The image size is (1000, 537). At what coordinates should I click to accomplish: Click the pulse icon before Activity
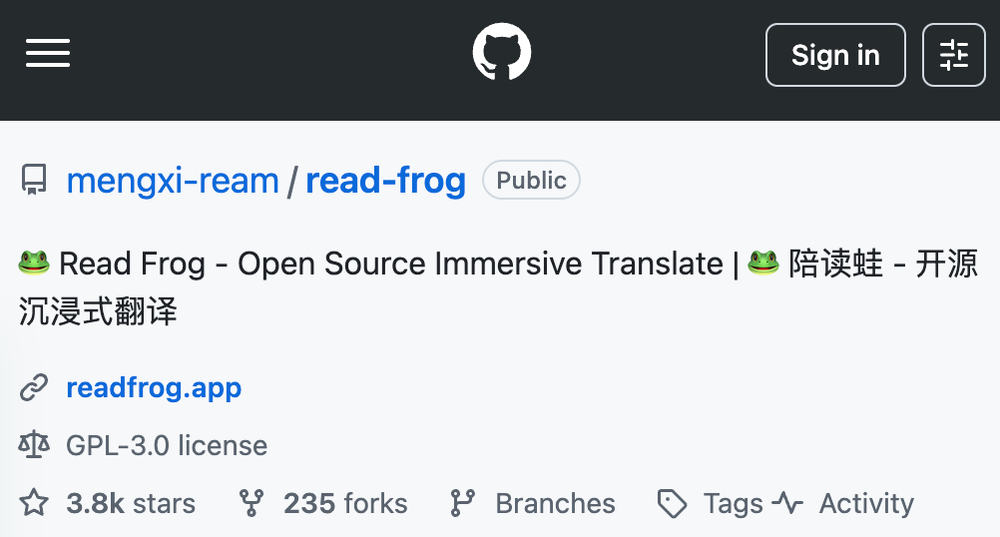(x=788, y=503)
